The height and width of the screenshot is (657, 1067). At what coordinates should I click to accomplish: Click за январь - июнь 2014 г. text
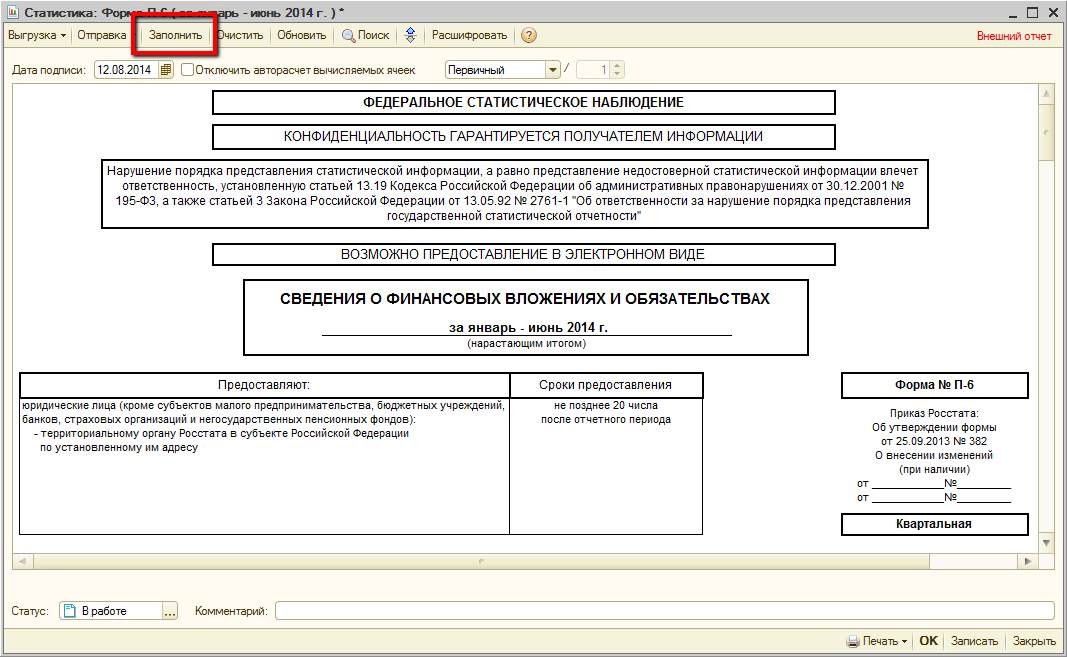[528, 327]
